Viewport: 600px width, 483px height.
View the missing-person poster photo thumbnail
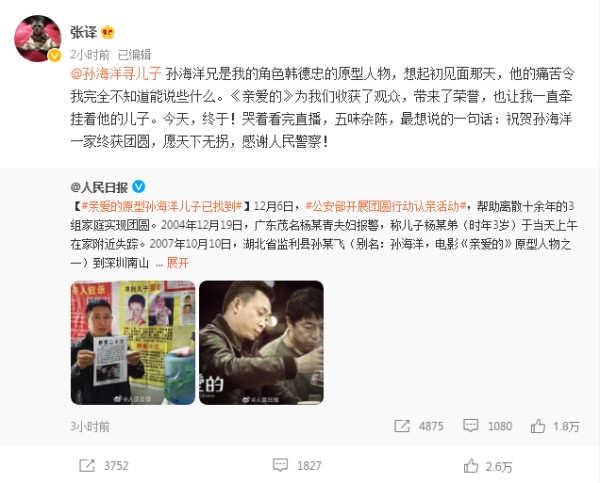coord(133,343)
